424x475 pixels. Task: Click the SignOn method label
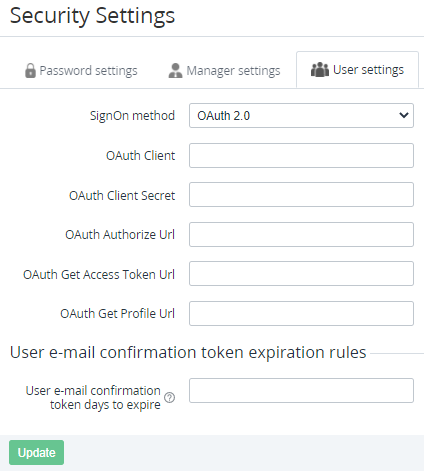[132, 116]
